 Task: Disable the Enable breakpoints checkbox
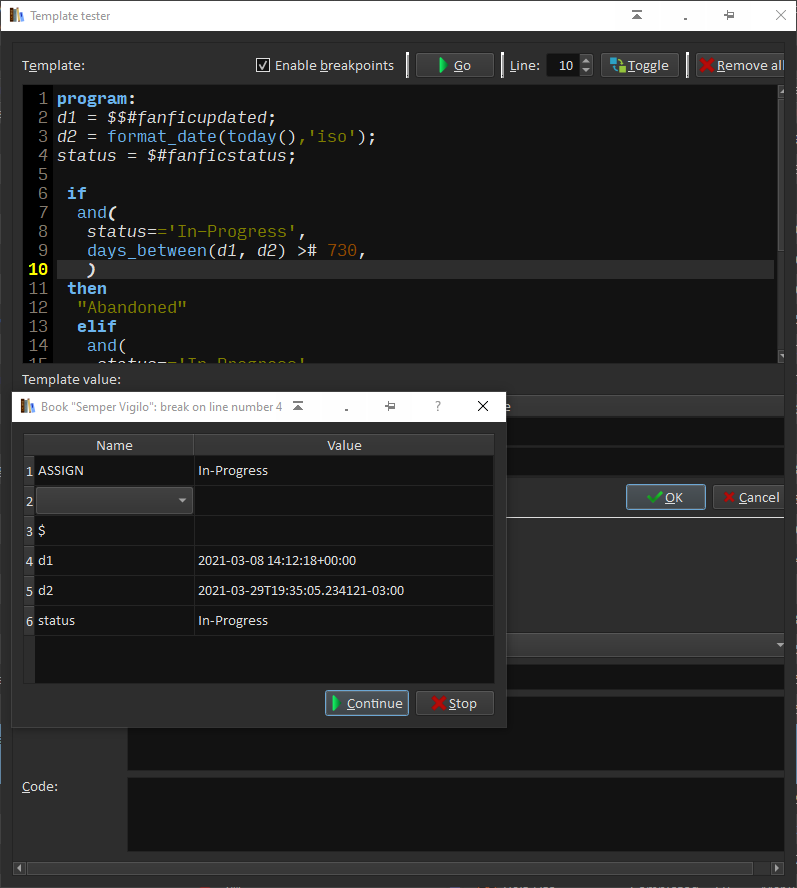point(263,65)
